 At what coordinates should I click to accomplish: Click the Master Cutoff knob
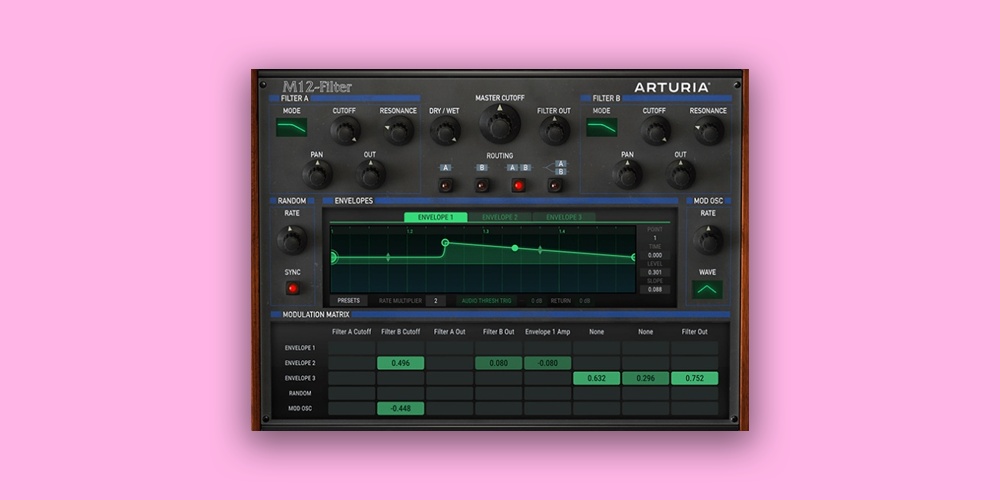pyautogui.click(x=499, y=124)
